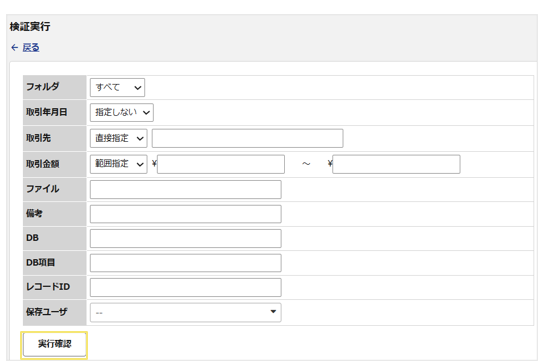The width and height of the screenshot is (547, 364).
Task: Click the 戻る back link
Action: coord(31,47)
